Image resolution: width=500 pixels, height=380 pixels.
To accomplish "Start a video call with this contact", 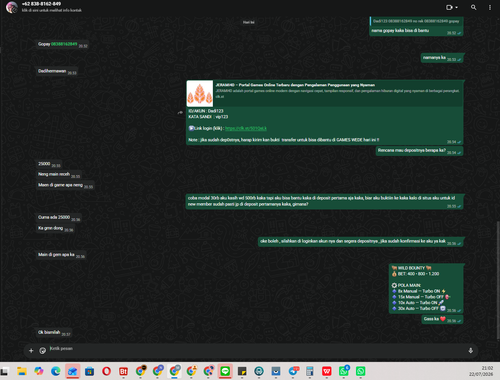I will [449, 7].
